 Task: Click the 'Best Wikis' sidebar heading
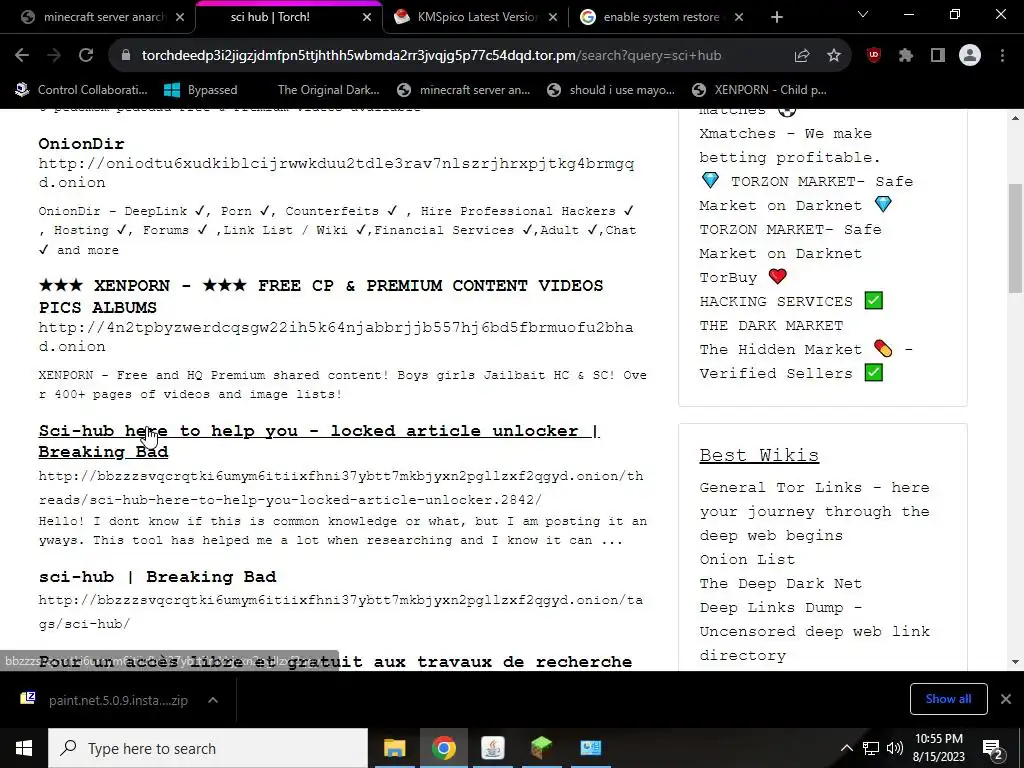[759, 455]
